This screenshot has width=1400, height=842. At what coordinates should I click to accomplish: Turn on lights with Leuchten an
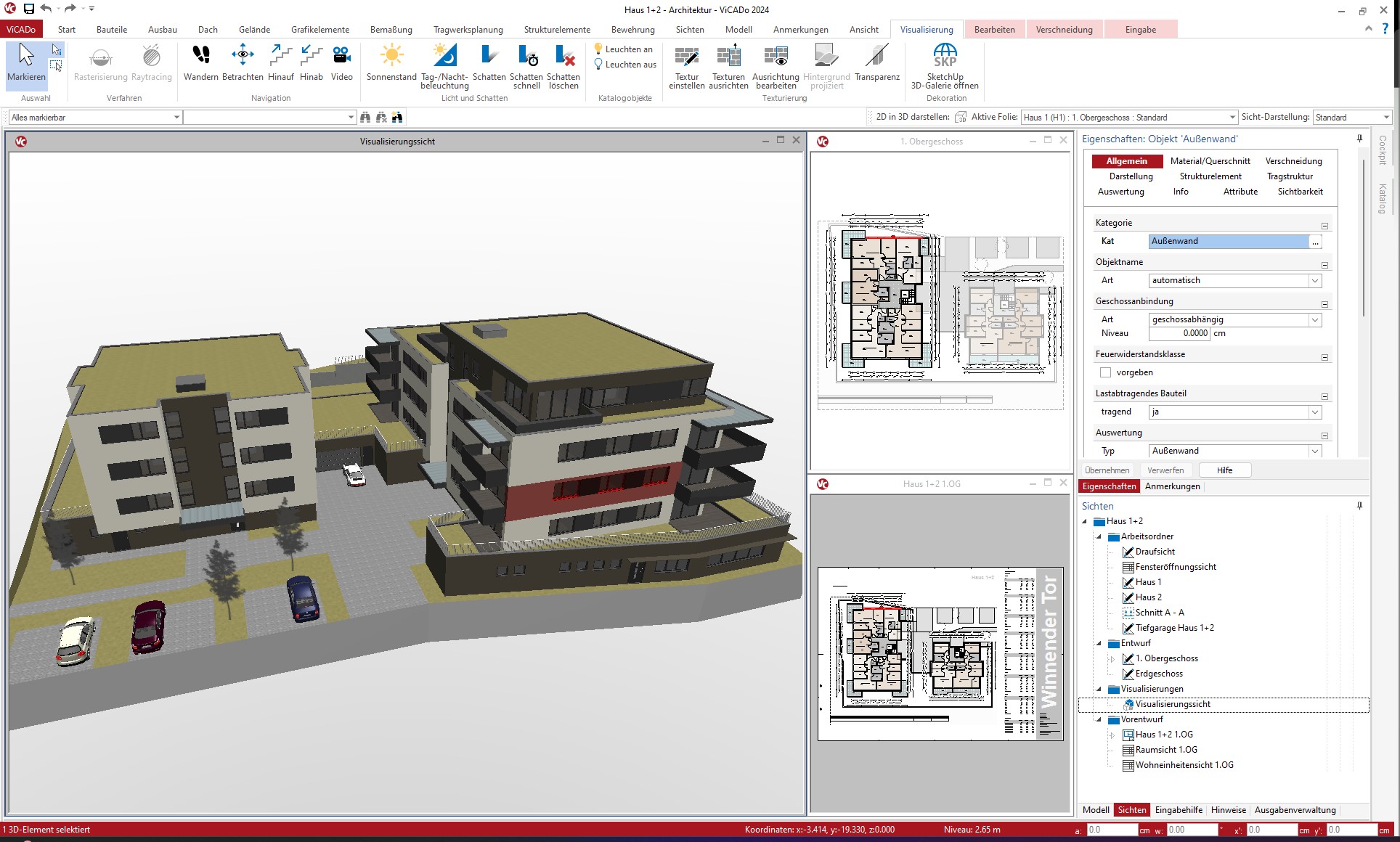pos(624,49)
